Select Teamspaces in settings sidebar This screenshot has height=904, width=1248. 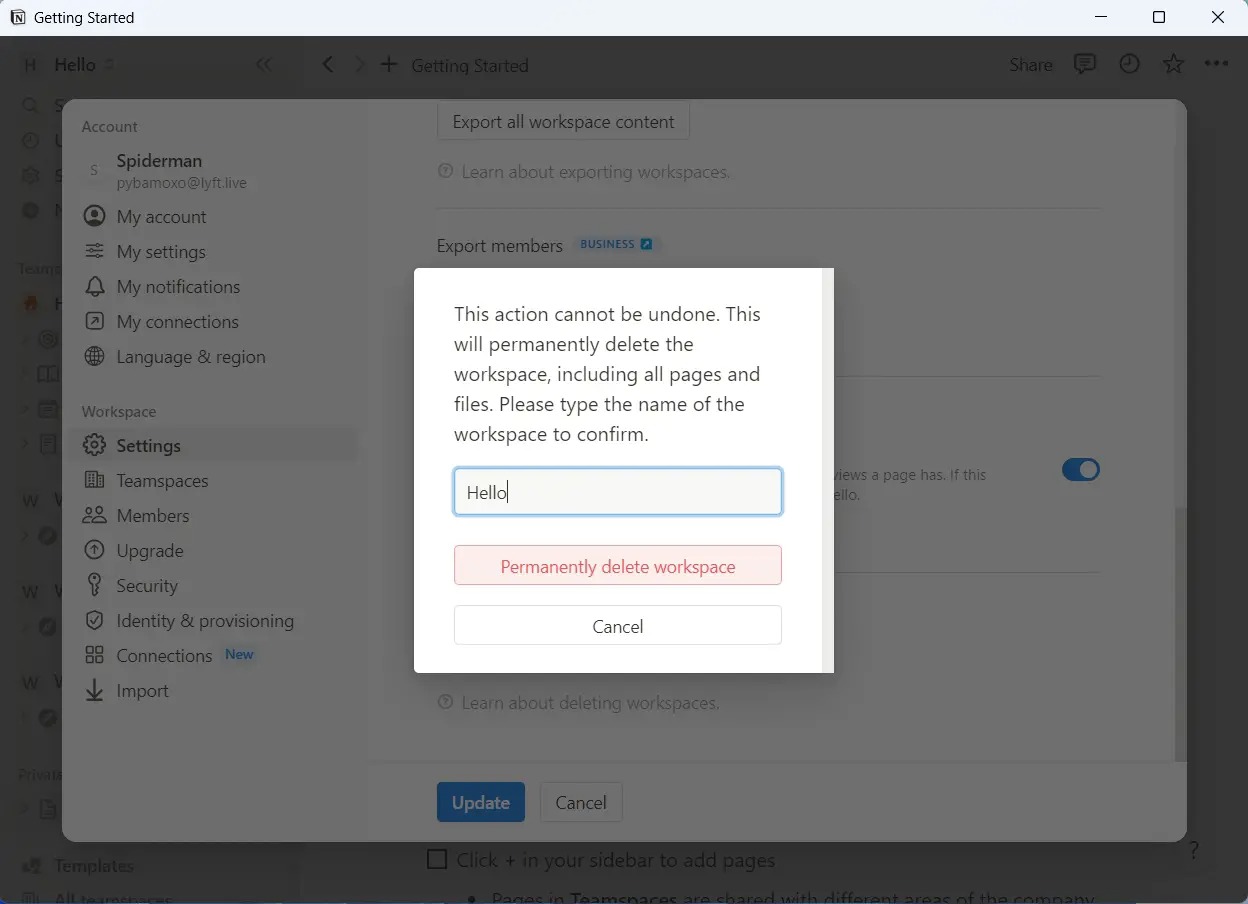pos(162,481)
